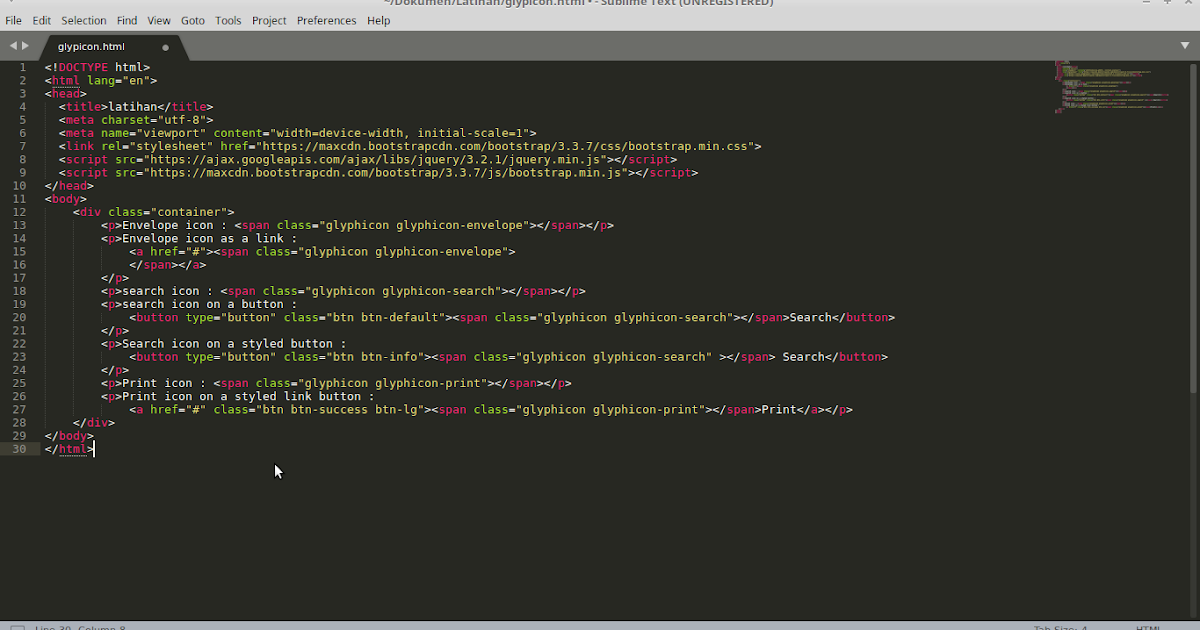Click the html lang="en" tag
1200x630 pixels.
click(x=101, y=80)
